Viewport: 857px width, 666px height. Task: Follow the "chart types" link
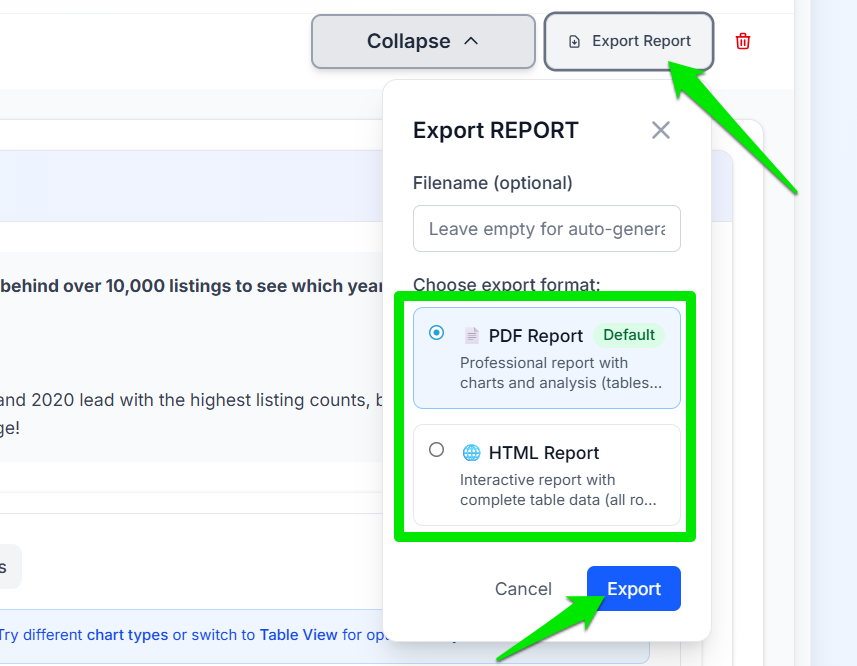pos(127,635)
